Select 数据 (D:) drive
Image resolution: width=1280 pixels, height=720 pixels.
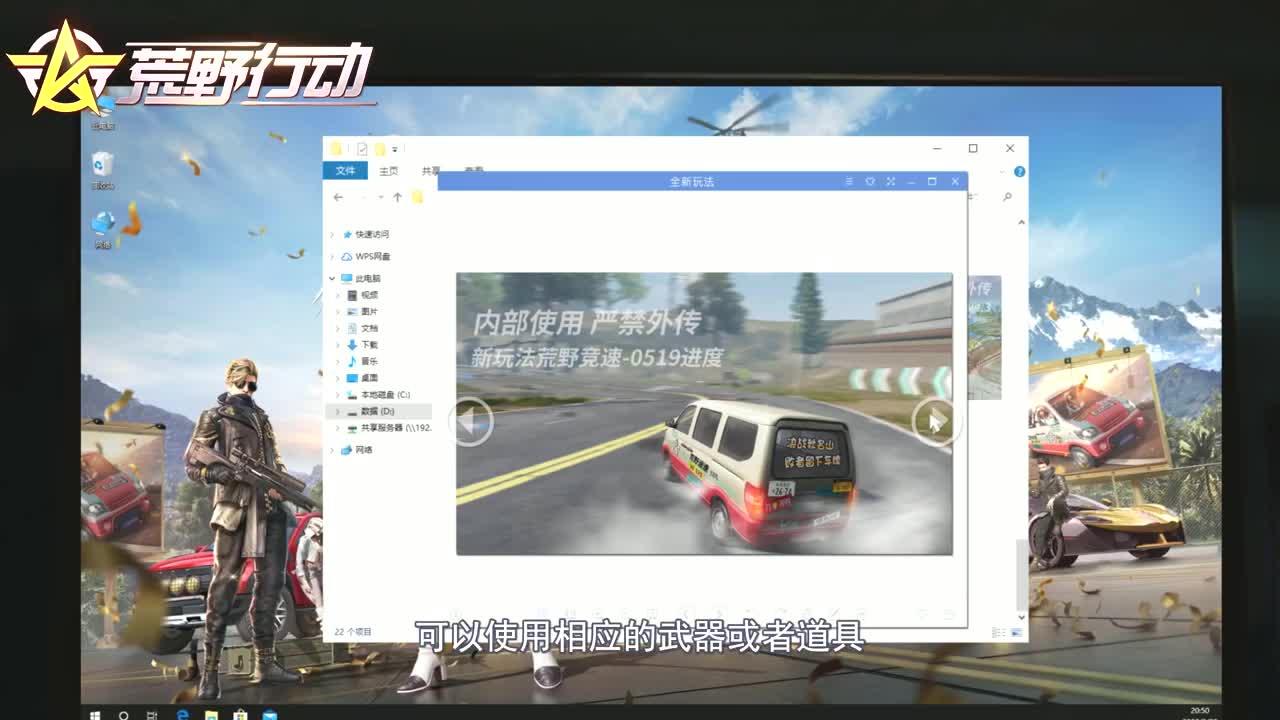[x=379, y=411]
